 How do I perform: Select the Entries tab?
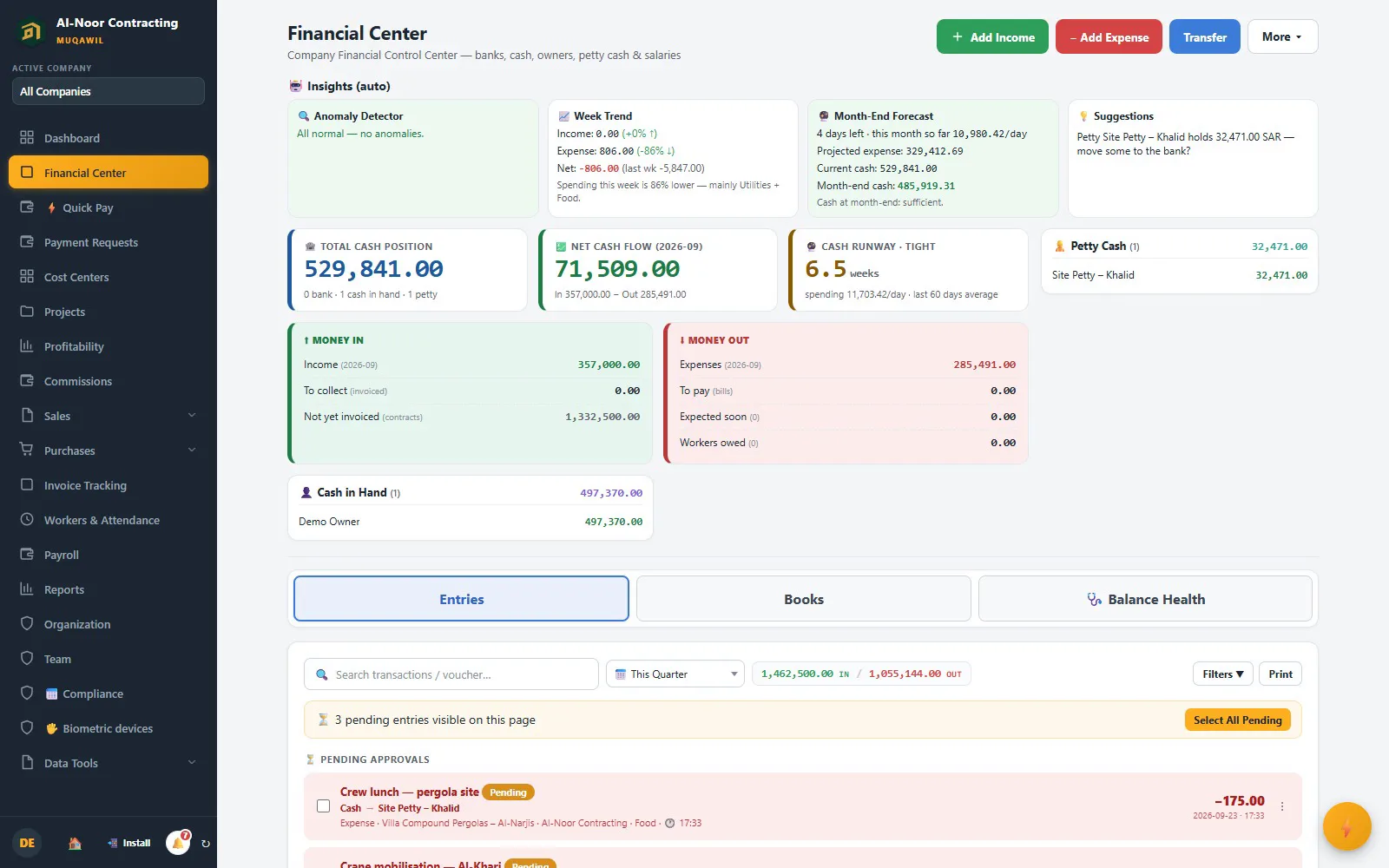(x=461, y=599)
